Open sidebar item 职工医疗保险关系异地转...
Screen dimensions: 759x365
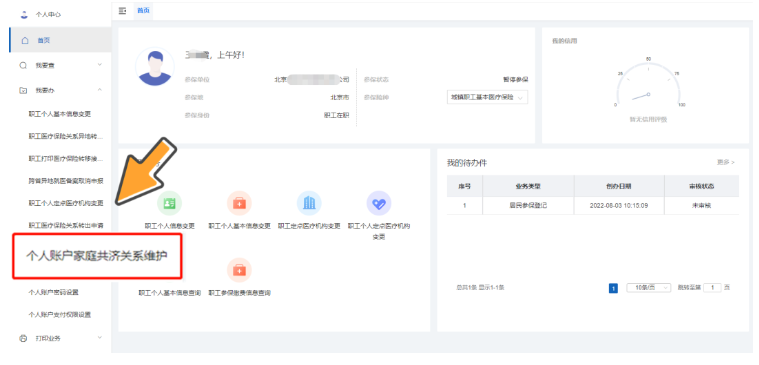pyautogui.click(x=66, y=137)
